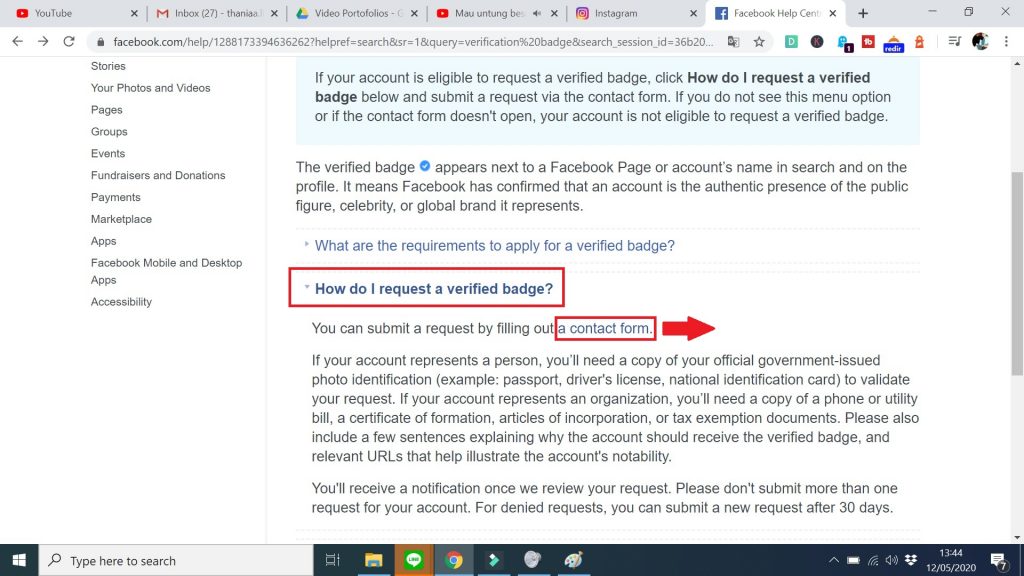Bookmark this page with the star icon
This screenshot has height=576, width=1024.
pos(759,42)
